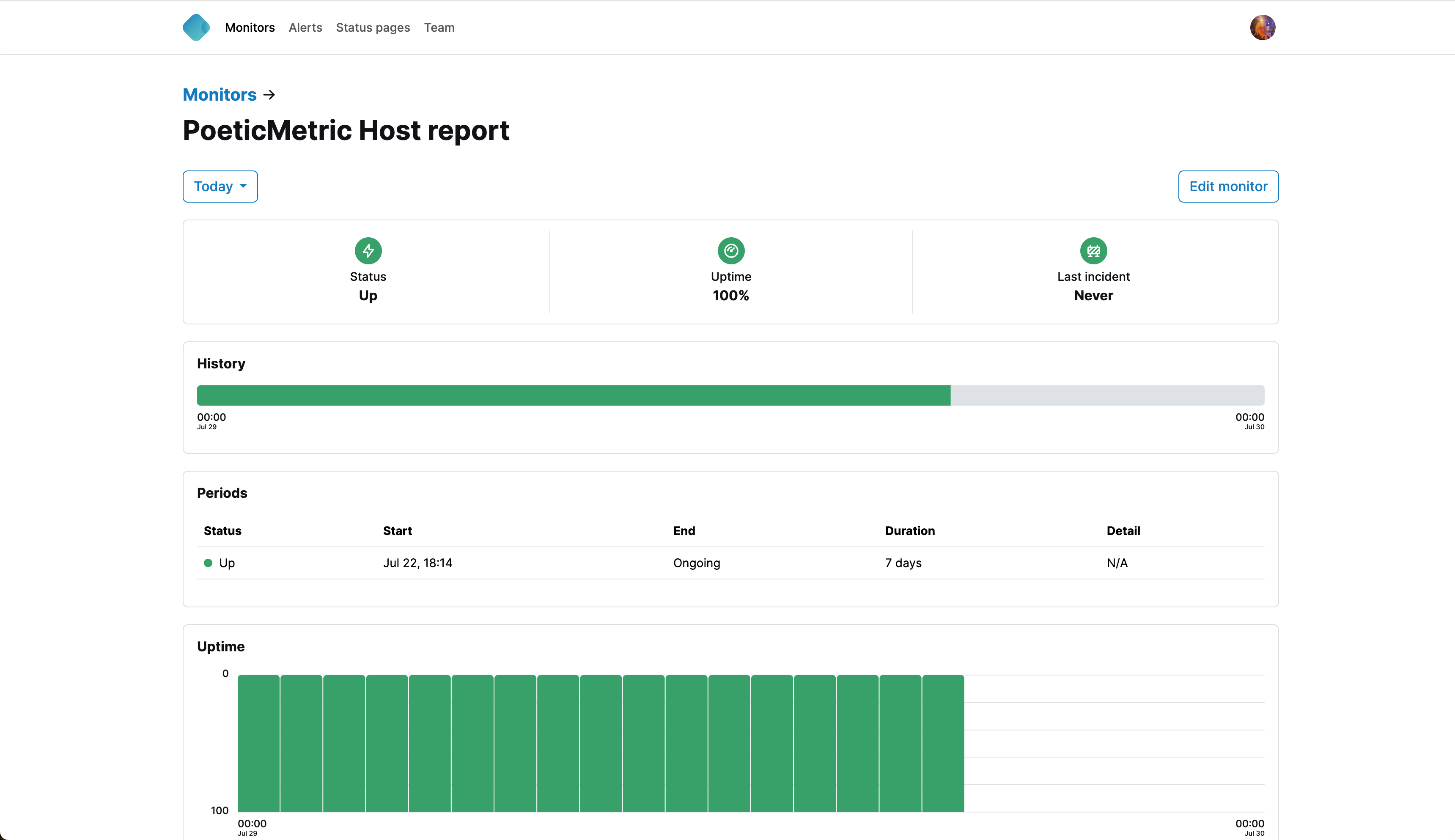Click the 'PoeticMetric Host report' title
This screenshot has width=1455, height=840.
click(346, 130)
